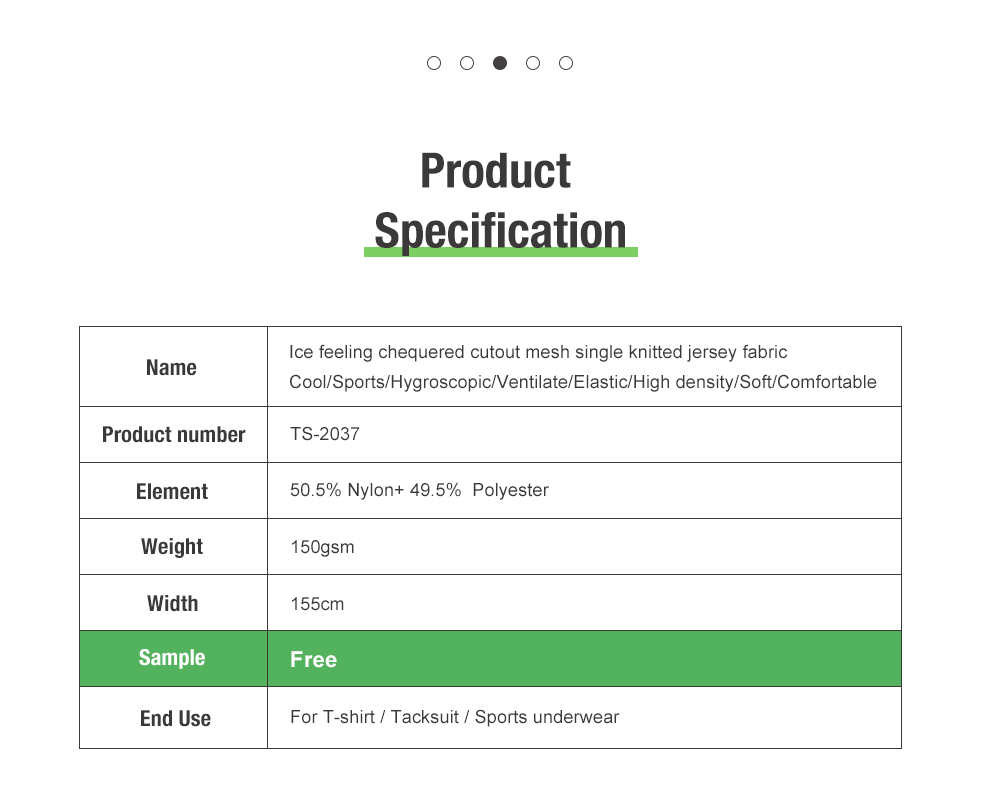The width and height of the screenshot is (1000, 807).
Task: Click the Free sample text
Action: coord(313,660)
